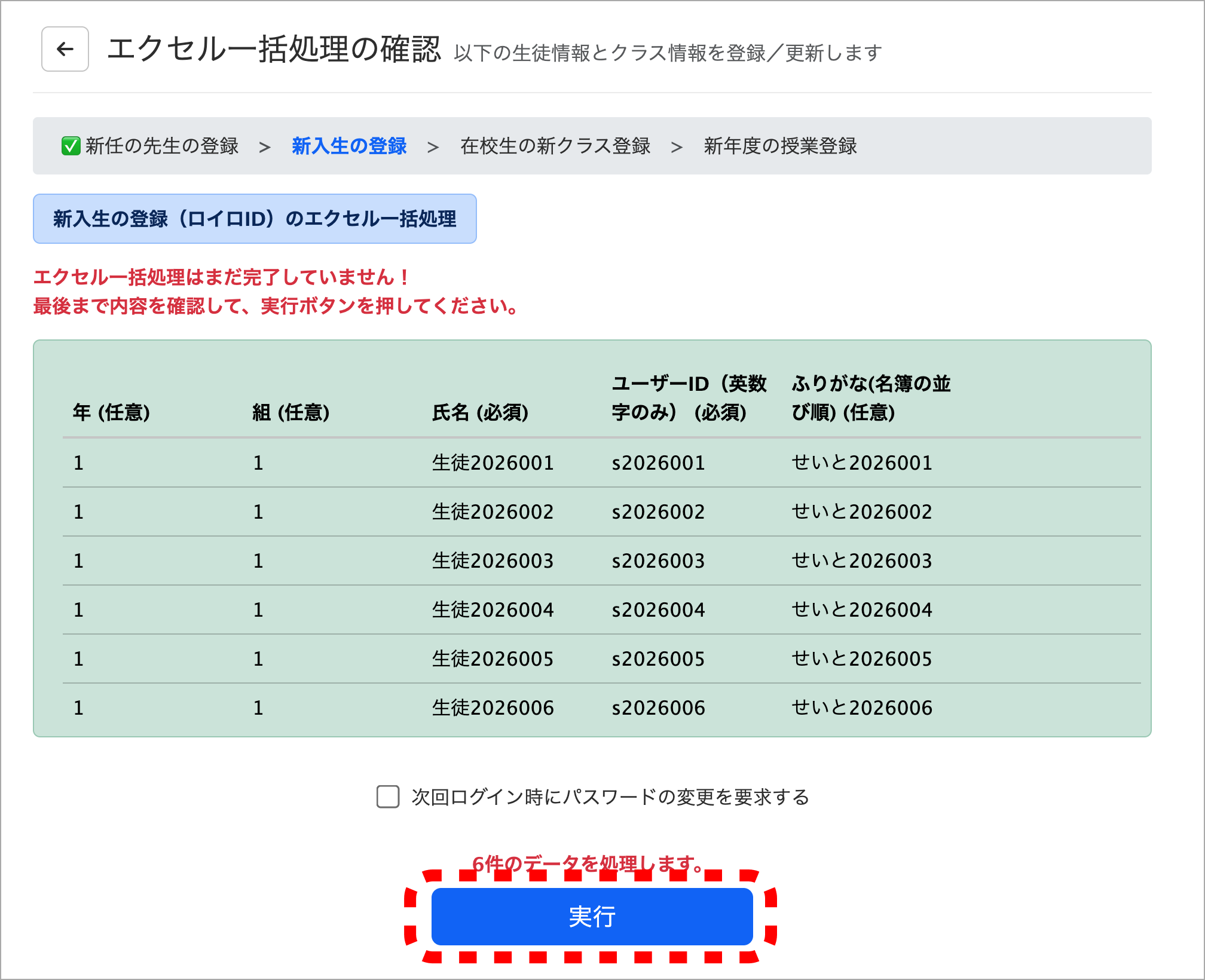Click the ユーザーID column header
Screen dimensions: 1205x980
pos(689,397)
